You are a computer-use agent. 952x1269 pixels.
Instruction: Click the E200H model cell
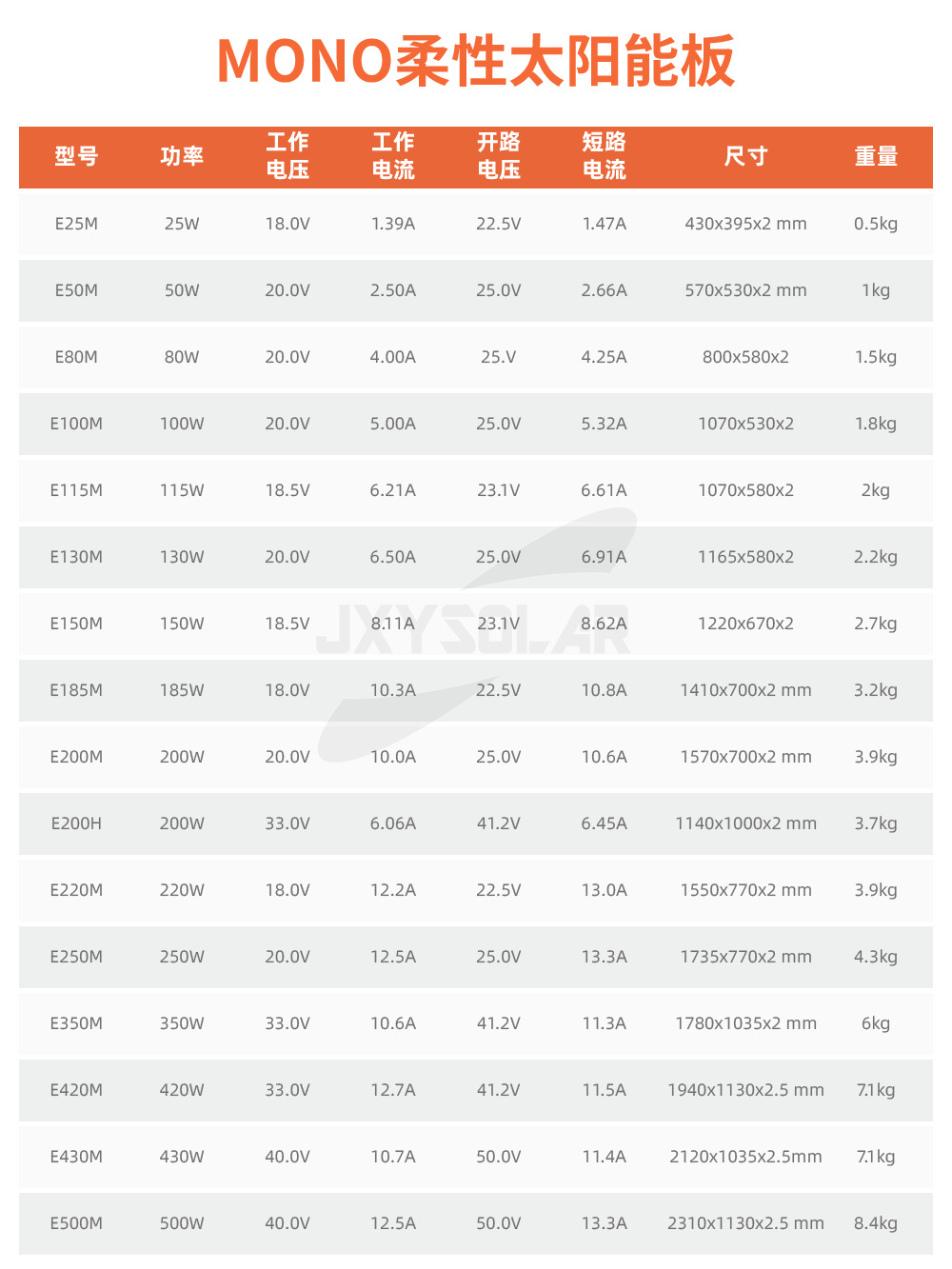pyautogui.click(x=76, y=823)
